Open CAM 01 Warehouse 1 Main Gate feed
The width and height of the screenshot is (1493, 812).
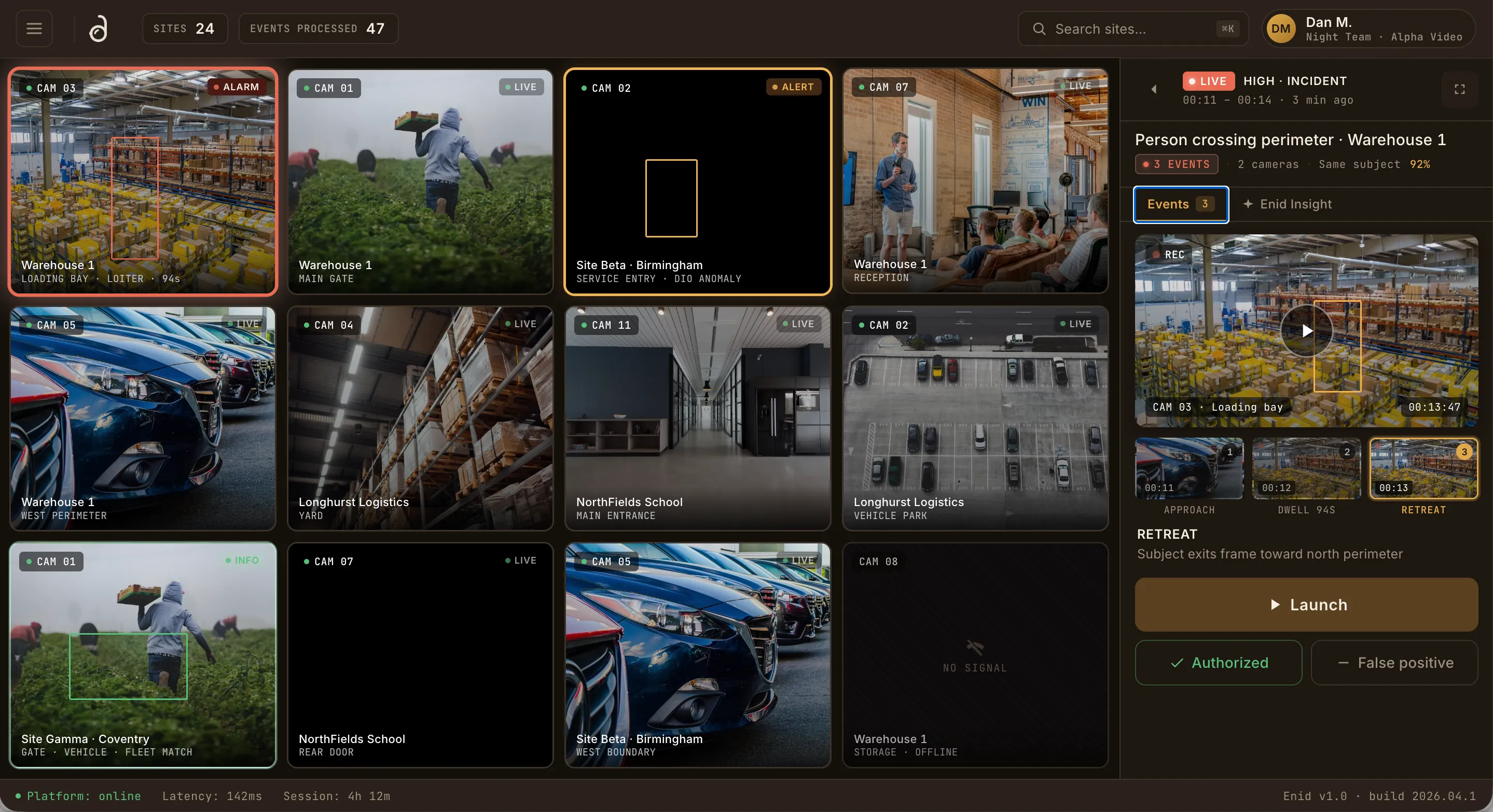pyautogui.click(x=420, y=182)
